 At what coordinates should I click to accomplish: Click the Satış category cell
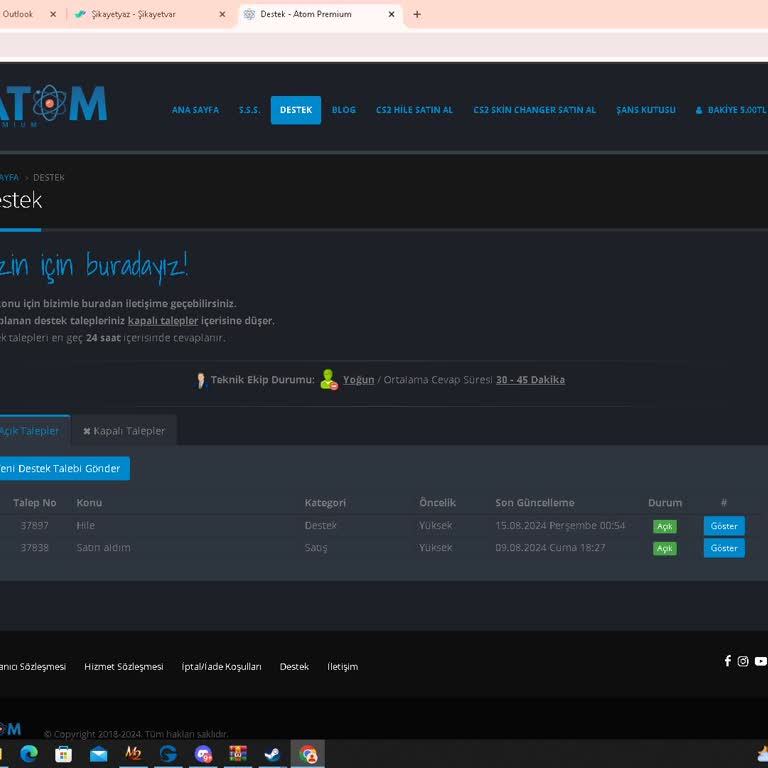(x=315, y=548)
